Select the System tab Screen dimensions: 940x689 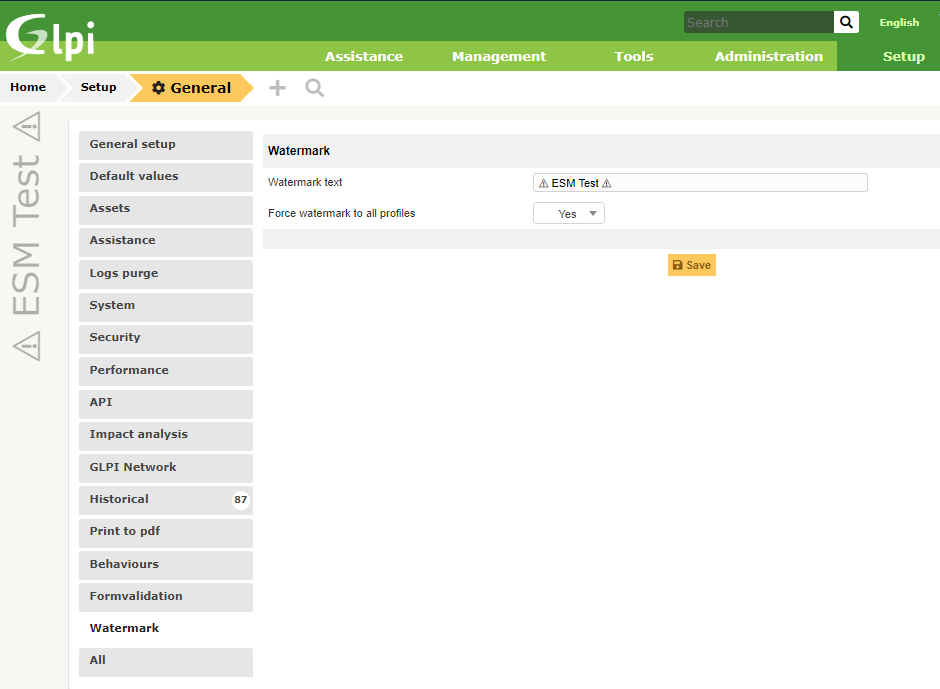pos(165,306)
